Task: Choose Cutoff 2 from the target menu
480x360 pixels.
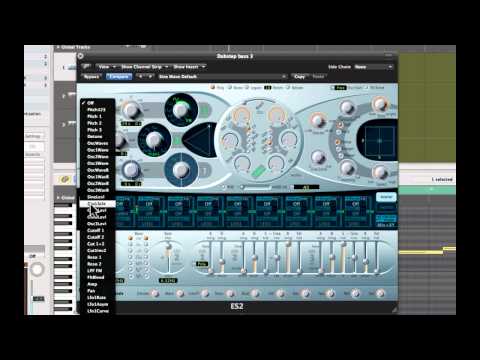Action: (97, 237)
